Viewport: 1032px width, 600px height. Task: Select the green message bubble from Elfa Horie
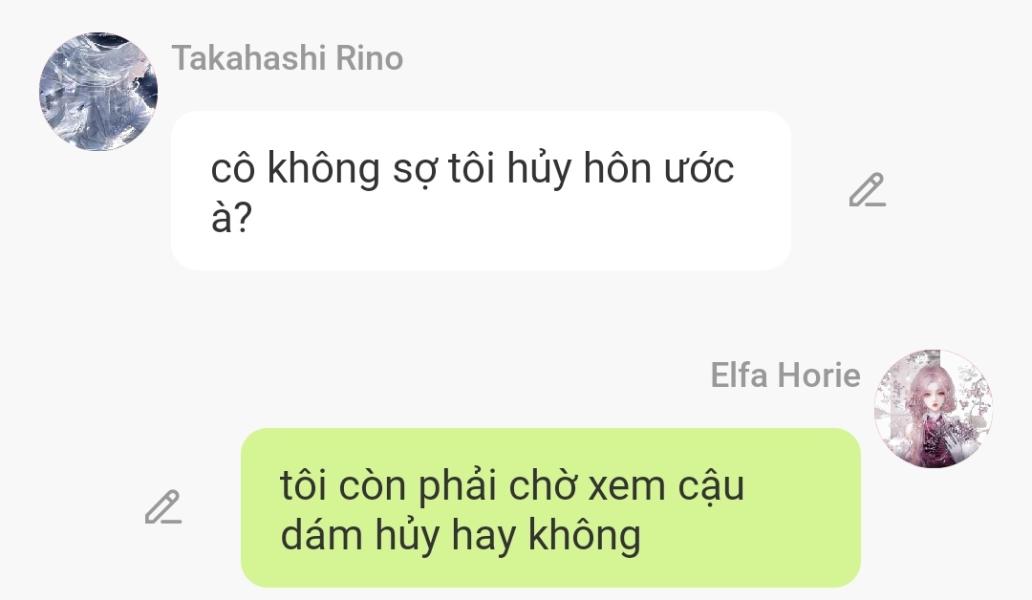point(551,507)
